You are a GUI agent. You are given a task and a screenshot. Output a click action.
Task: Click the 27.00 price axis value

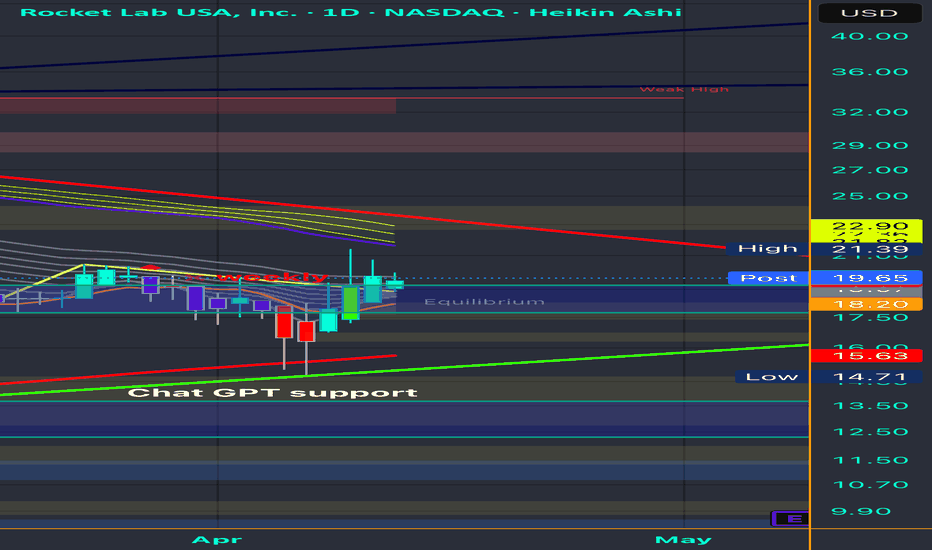coord(870,170)
